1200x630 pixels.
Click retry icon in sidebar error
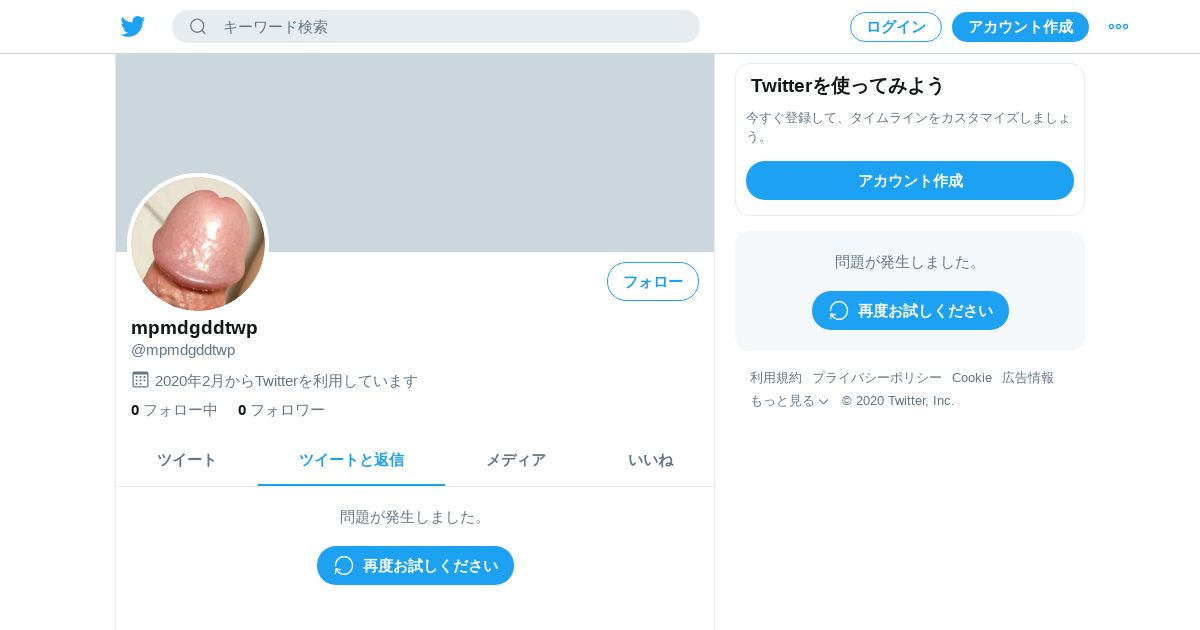click(x=839, y=311)
